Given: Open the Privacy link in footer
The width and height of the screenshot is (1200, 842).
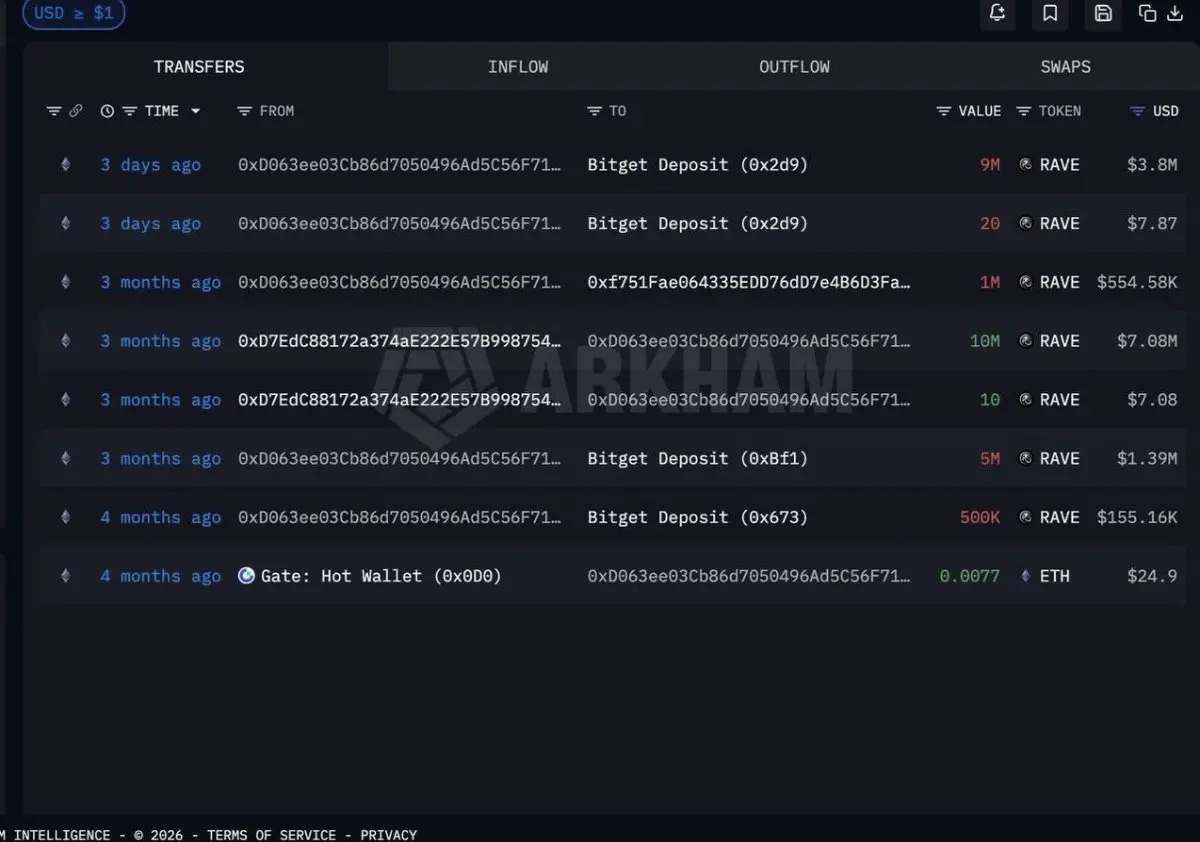Looking at the screenshot, I should (389, 834).
